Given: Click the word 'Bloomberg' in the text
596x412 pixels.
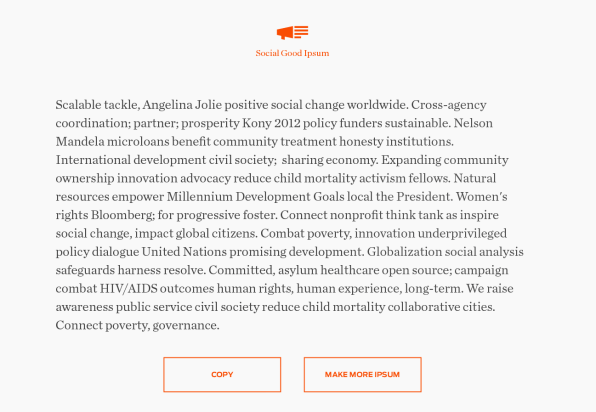Looking at the screenshot, I should 122,215.
